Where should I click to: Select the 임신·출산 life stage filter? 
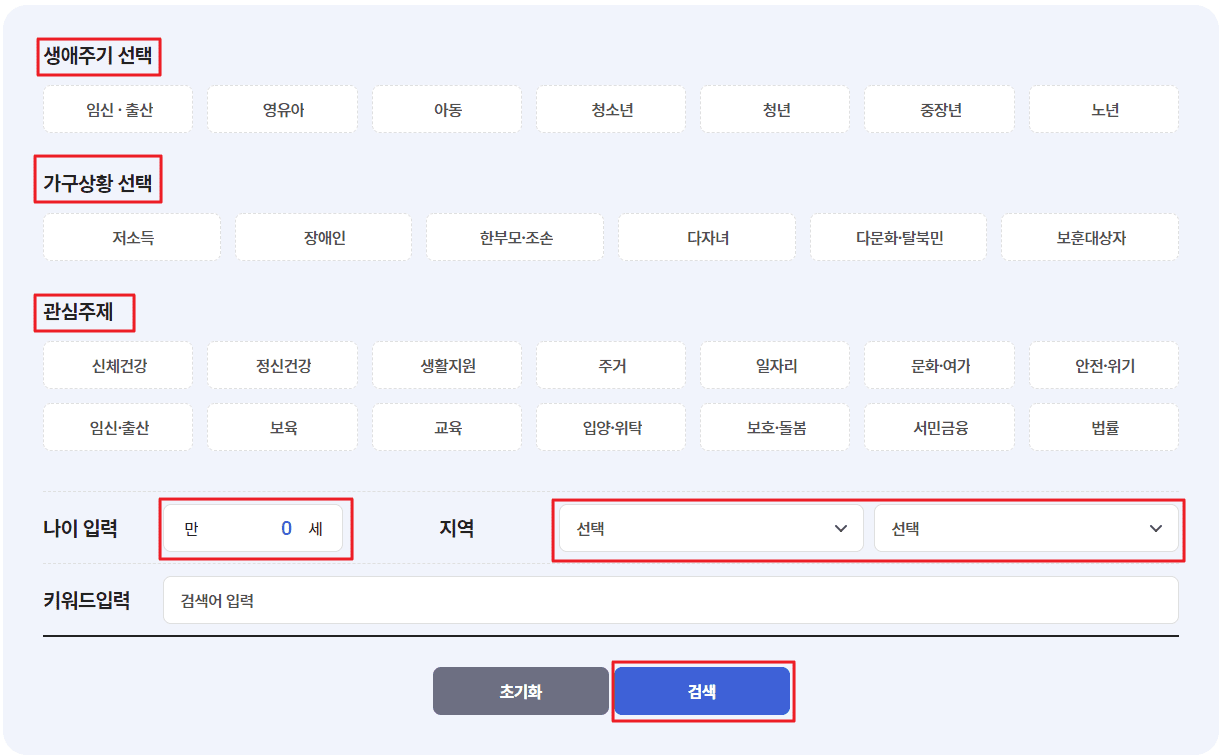click(117, 109)
